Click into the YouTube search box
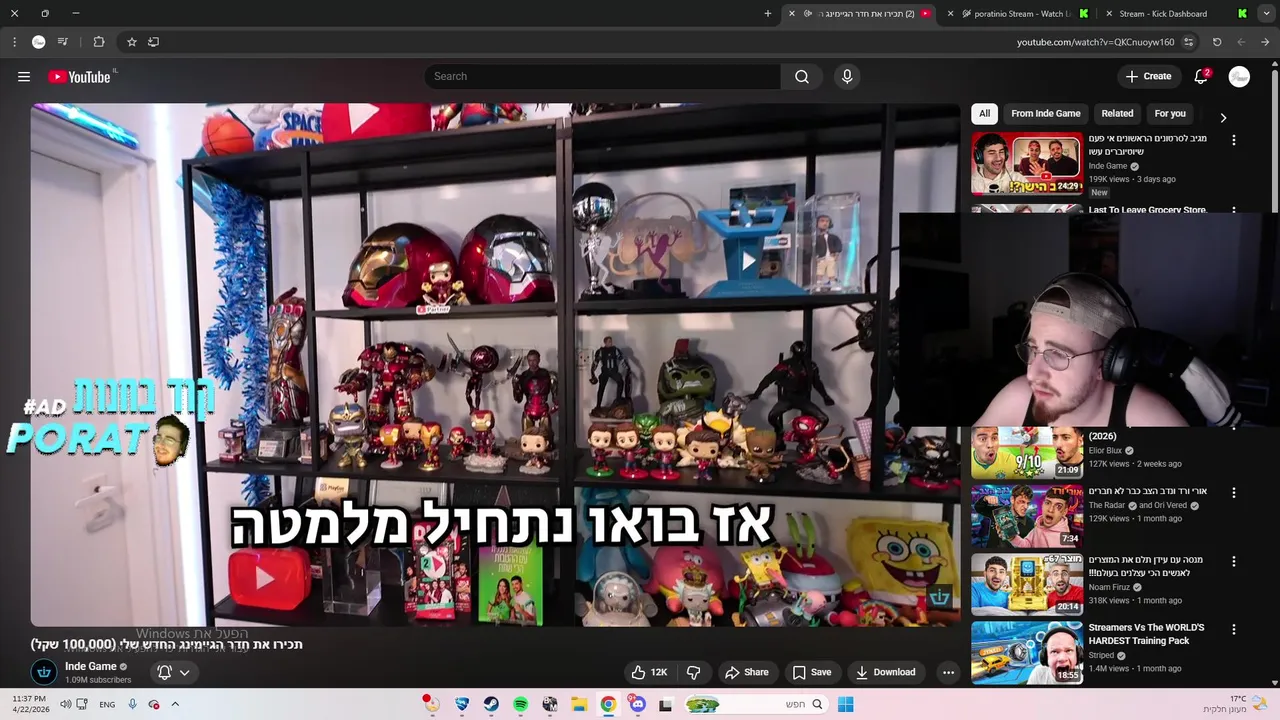Image resolution: width=1280 pixels, height=720 pixels. [603, 76]
